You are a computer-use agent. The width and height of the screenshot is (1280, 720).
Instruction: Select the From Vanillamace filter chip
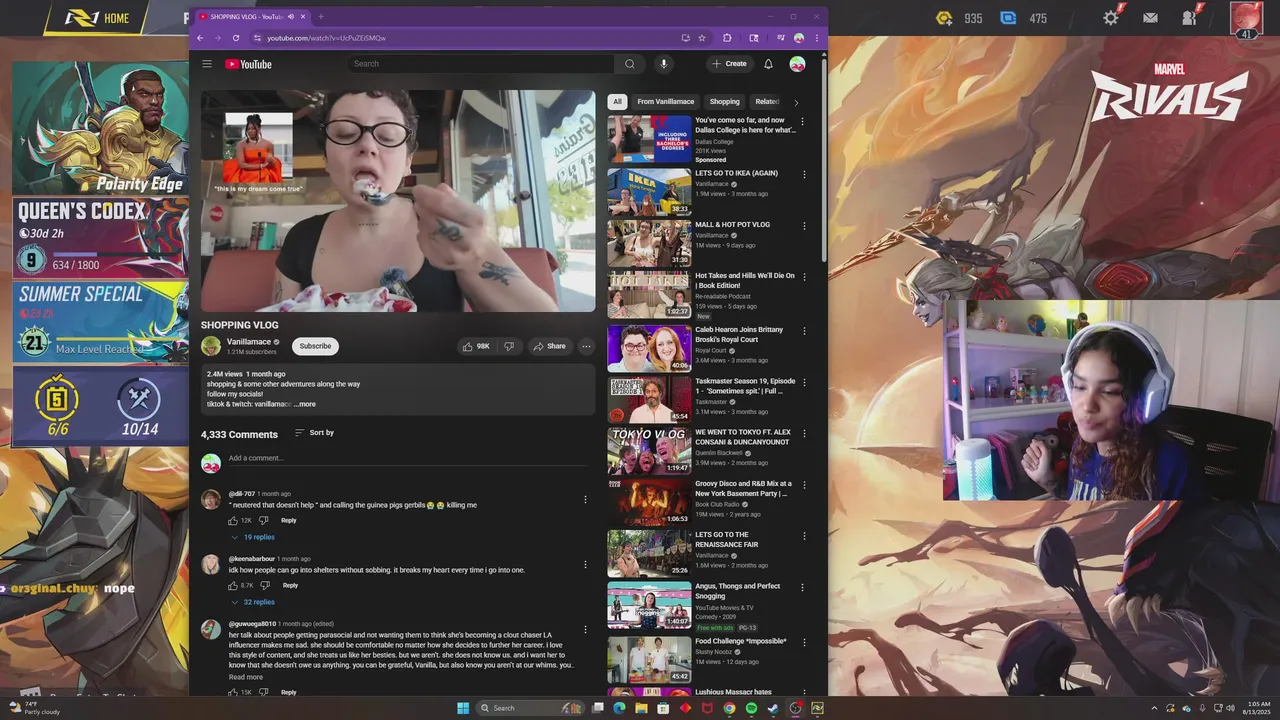point(665,101)
